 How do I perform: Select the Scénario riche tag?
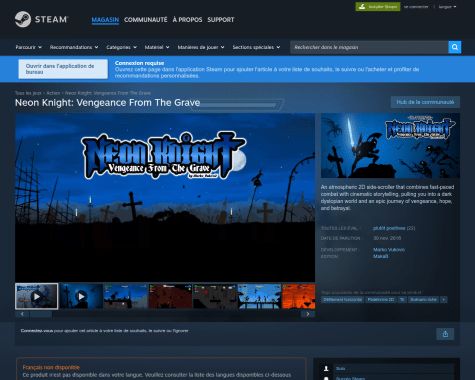click(x=423, y=300)
